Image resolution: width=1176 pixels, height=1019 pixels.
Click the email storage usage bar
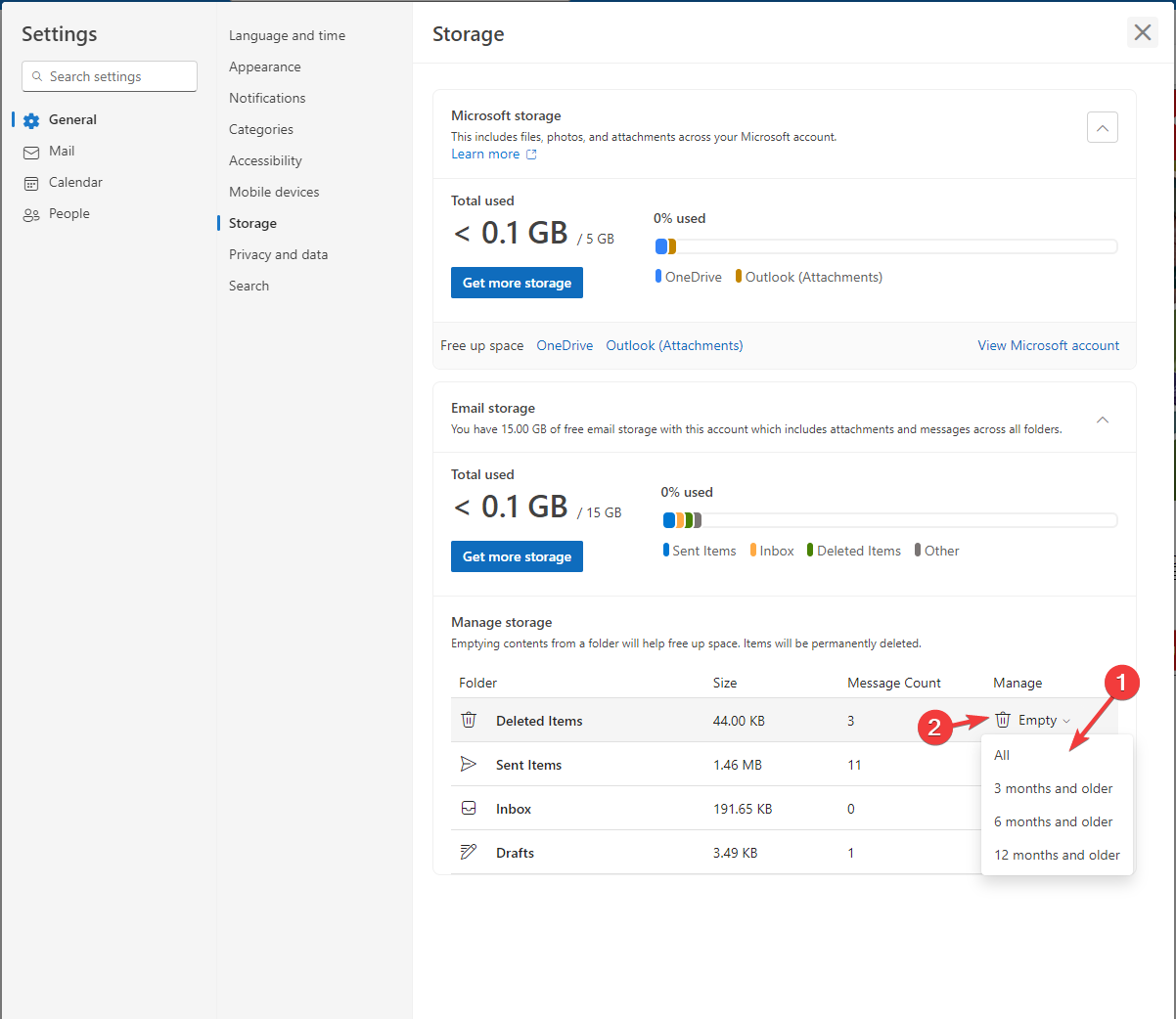tap(888, 519)
